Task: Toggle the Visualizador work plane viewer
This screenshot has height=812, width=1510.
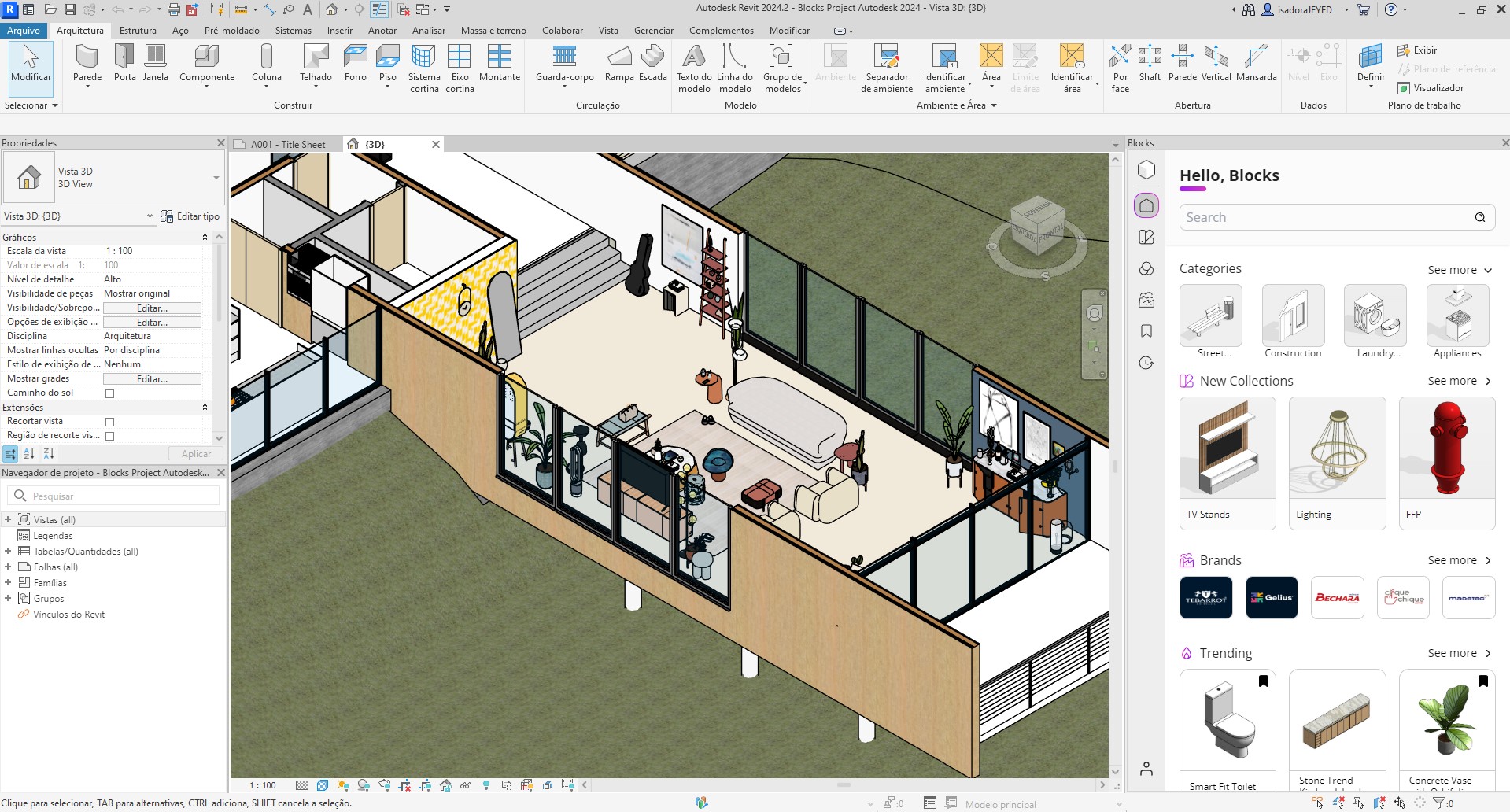Action: pyautogui.click(x=1431, y=88)
